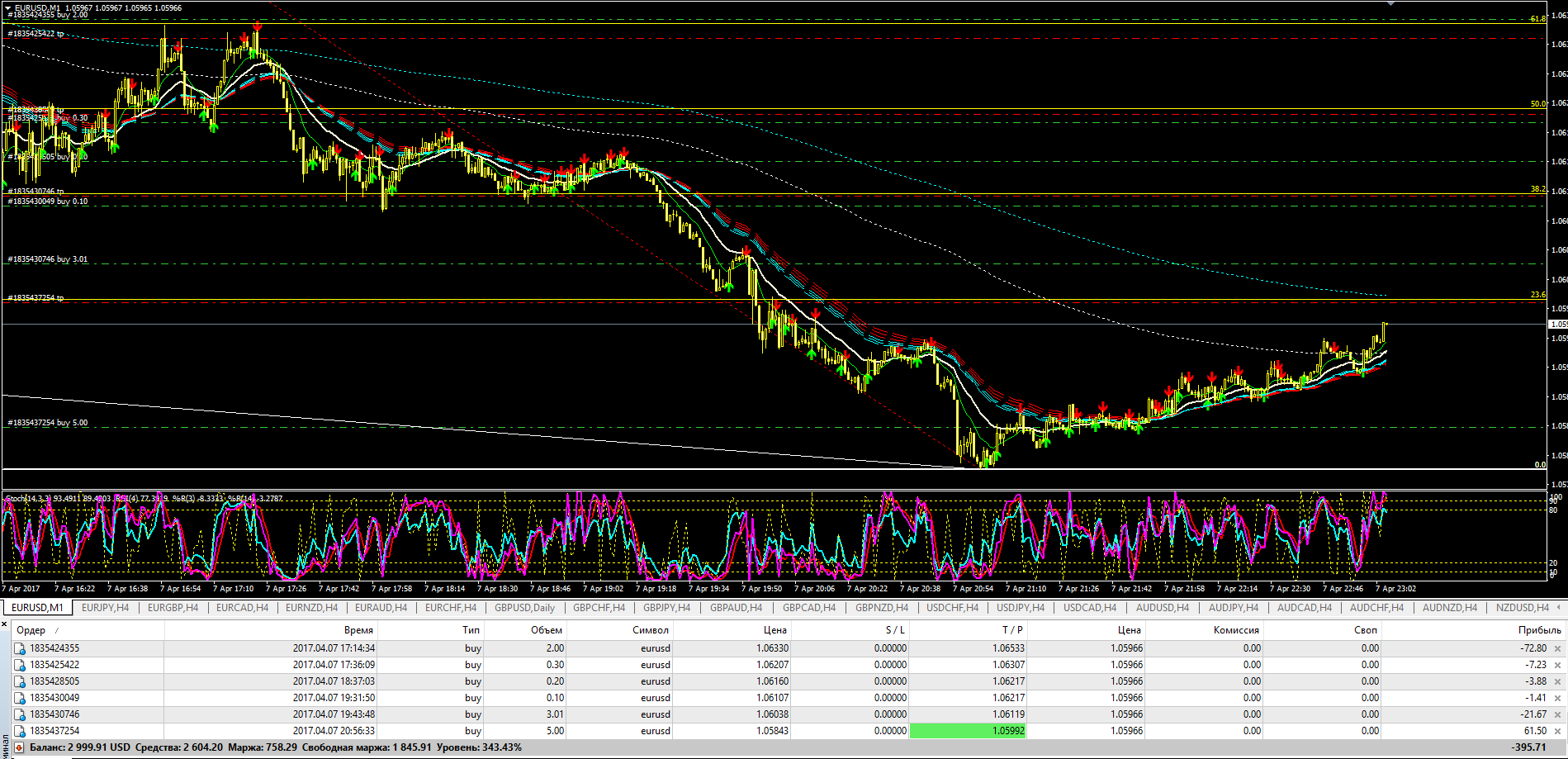Close order with profit -3.88
The height and width of the screenshot is (759, 1568).
1558,681
